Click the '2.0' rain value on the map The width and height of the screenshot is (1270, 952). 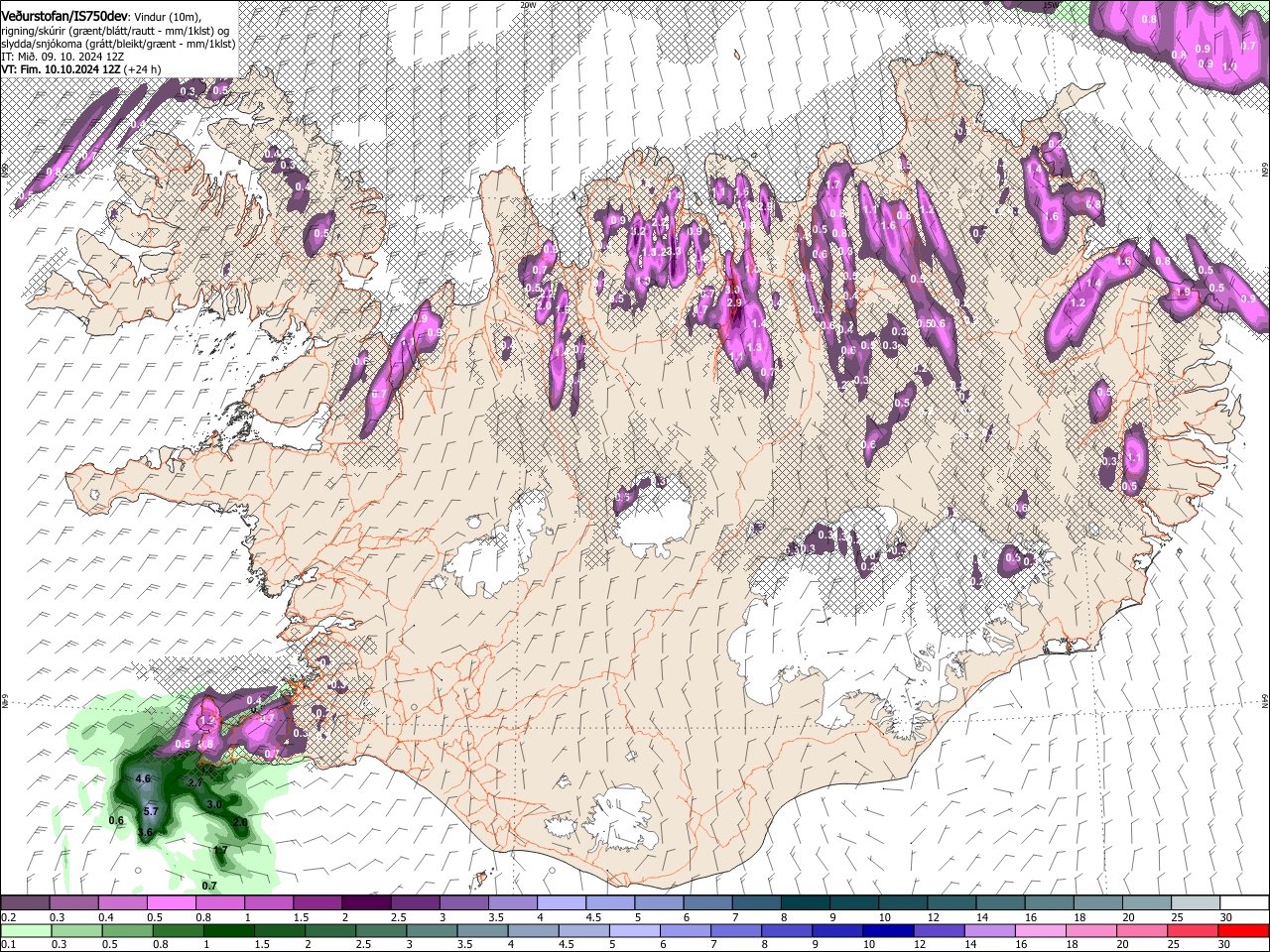[x=240, y=823]
